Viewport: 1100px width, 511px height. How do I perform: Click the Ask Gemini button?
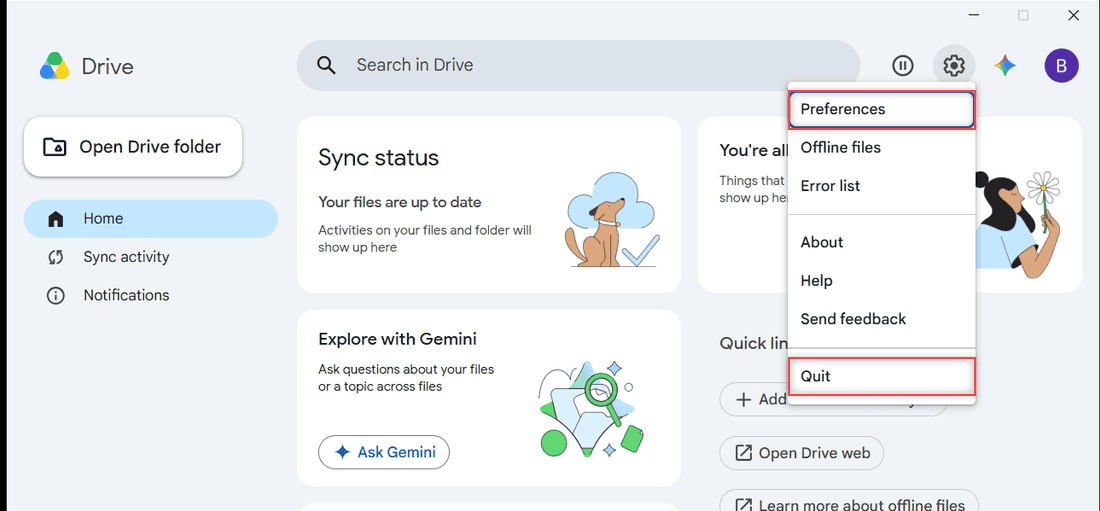384,452
